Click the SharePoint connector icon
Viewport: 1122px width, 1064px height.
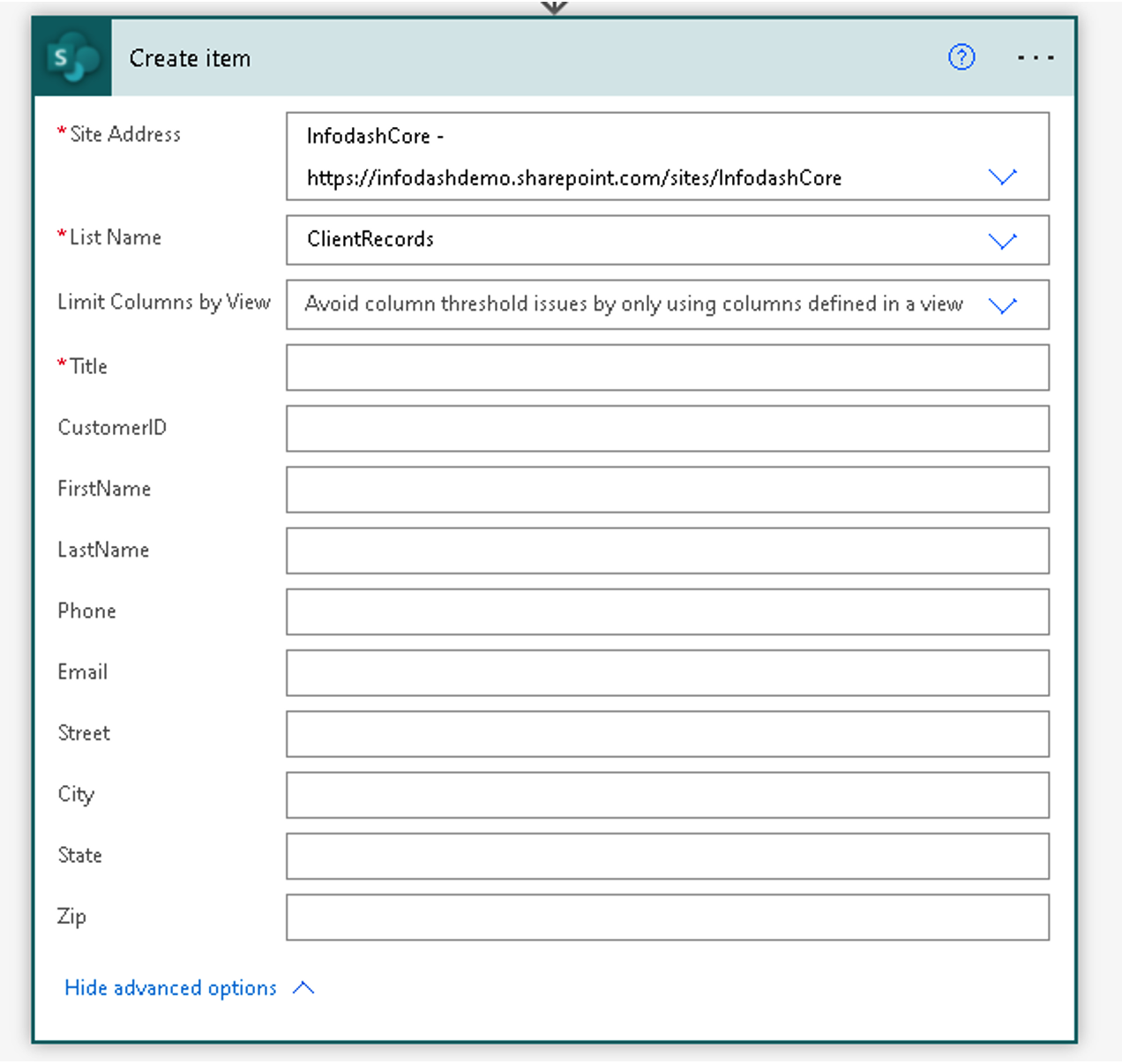tap(73, 57)
